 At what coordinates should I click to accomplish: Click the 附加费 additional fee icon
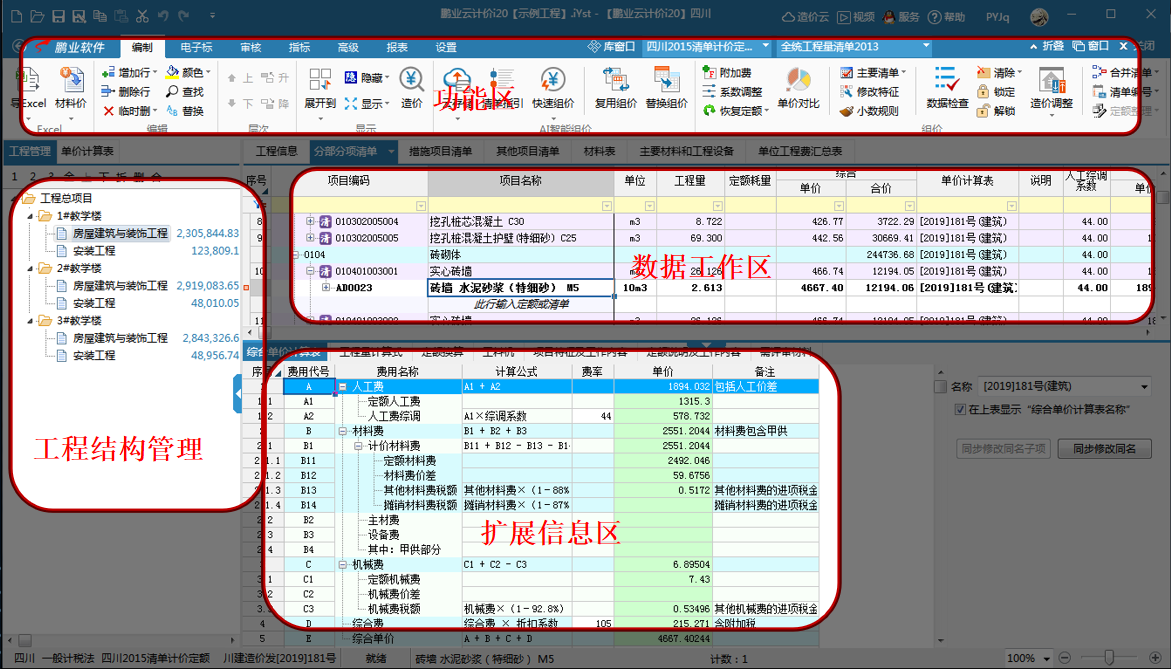tap(709, 72)
